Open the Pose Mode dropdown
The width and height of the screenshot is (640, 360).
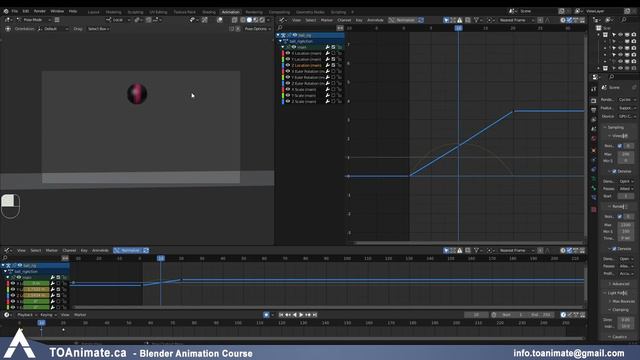tap(34, 20)
